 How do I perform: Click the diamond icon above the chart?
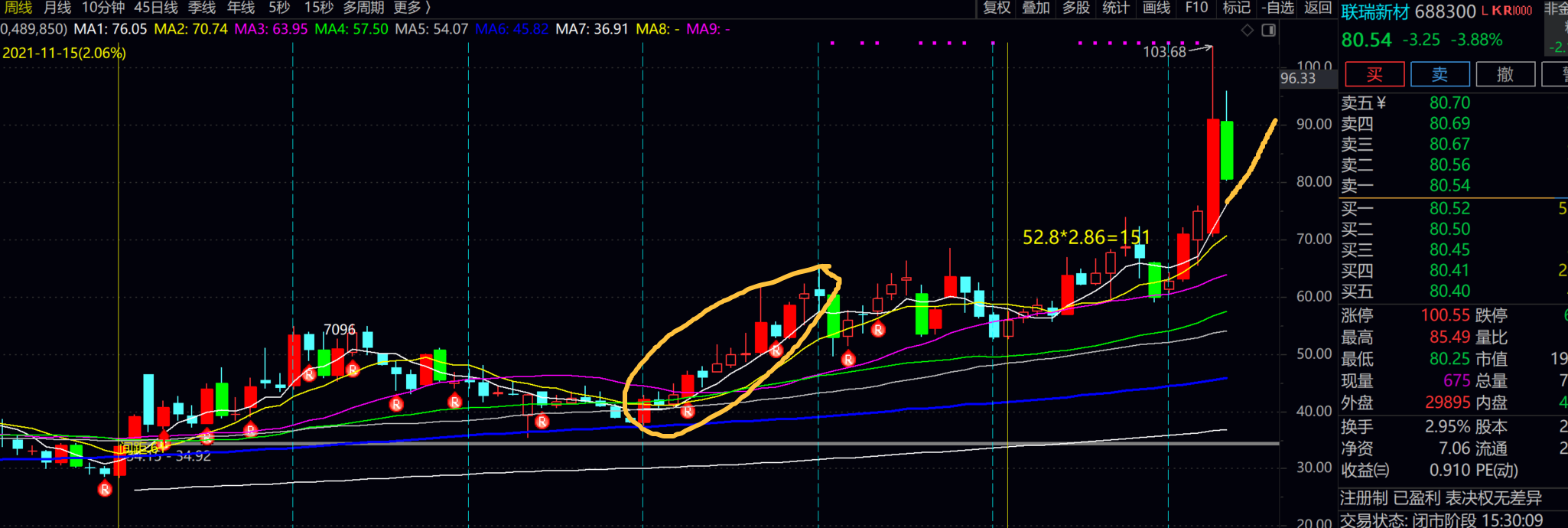(x=1248, y=30)
